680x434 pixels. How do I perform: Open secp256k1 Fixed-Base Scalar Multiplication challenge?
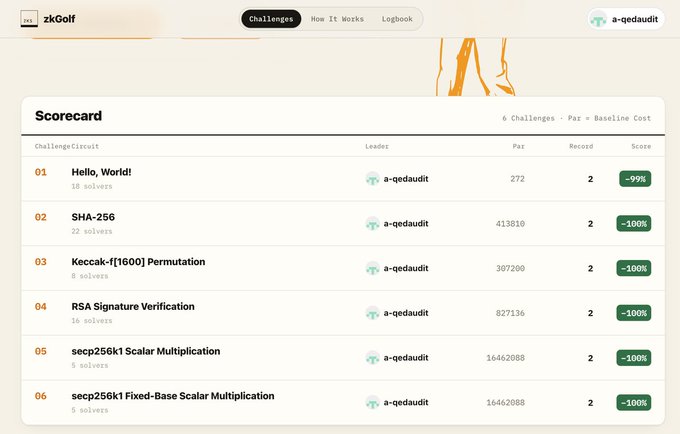tap(173, 396)
